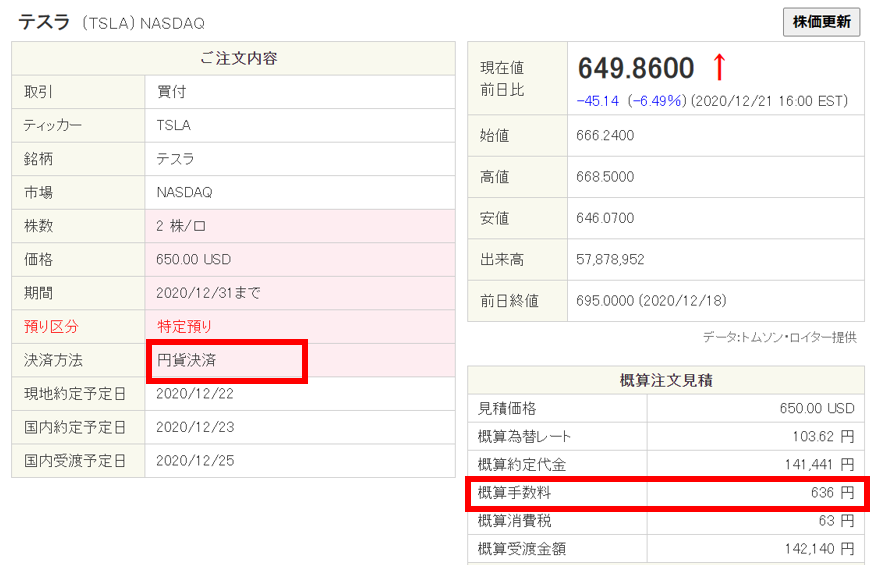The height and width of the screenshot is (565, 870).
Task: Select the -45.14 price change value
Action: 598,101
